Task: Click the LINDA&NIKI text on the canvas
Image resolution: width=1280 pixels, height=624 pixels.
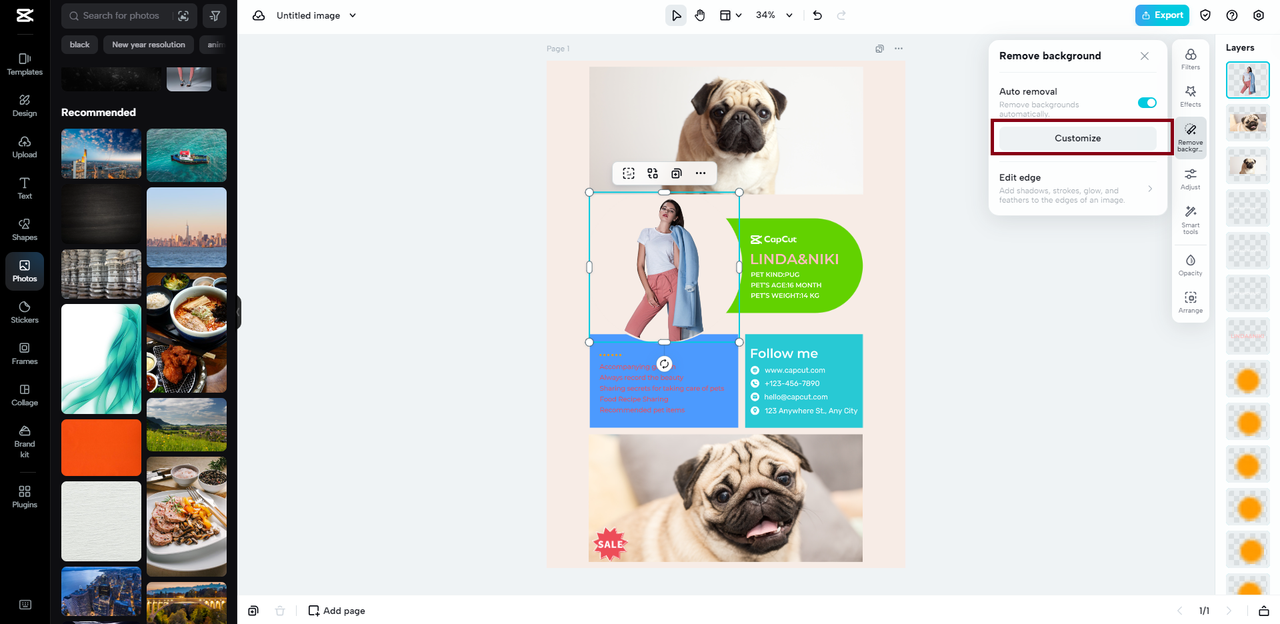Action: [x=794, y=259]
